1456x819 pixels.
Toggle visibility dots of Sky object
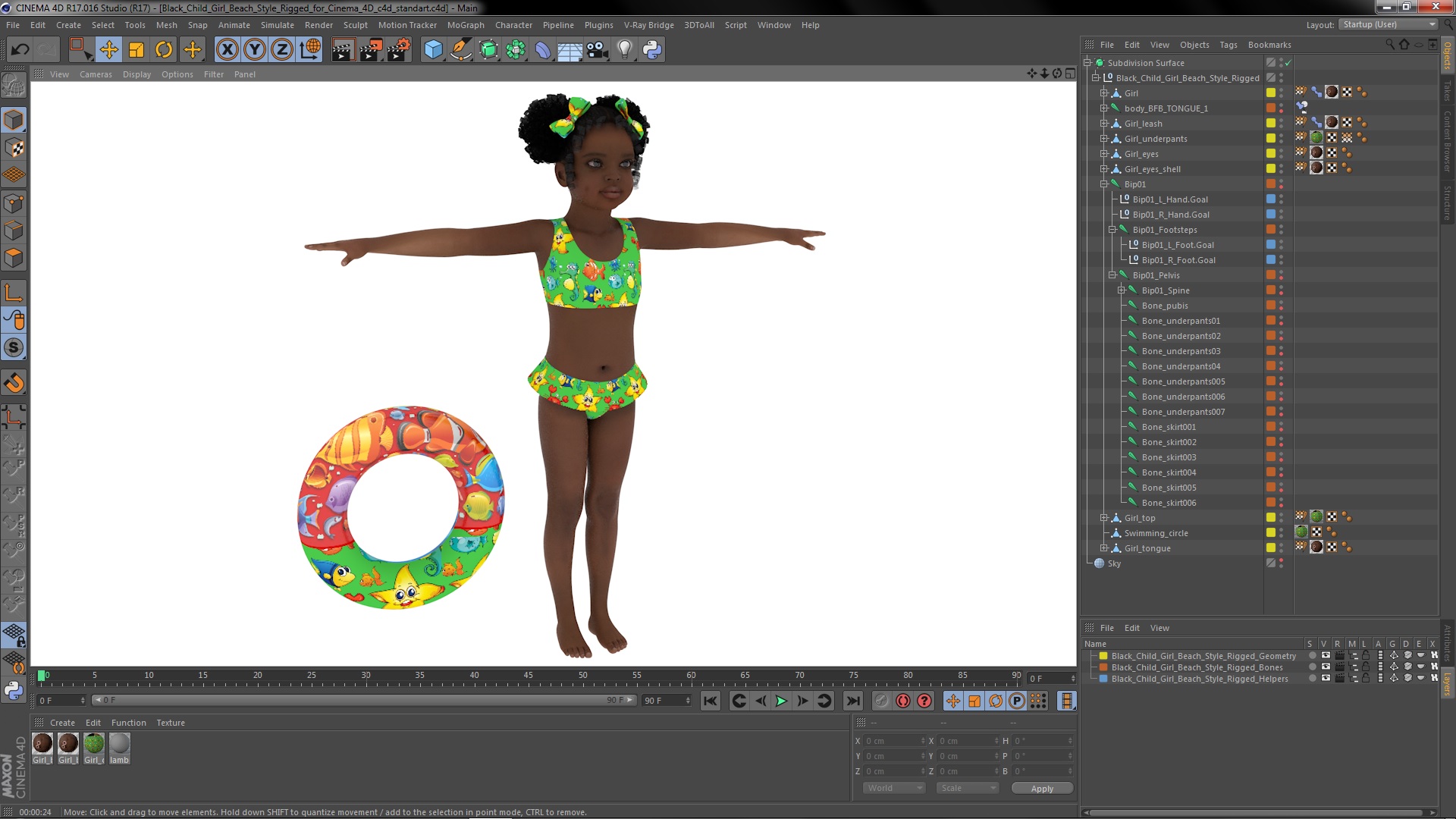click(x=1282, y=563)
